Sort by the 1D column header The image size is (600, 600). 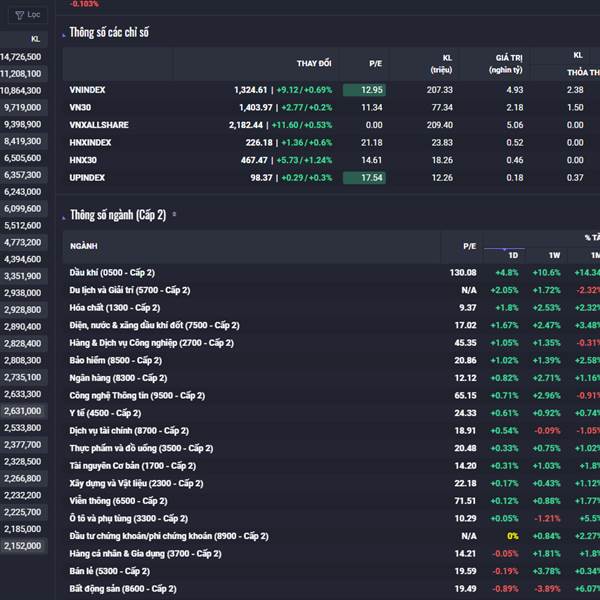[x=513, y=255]
